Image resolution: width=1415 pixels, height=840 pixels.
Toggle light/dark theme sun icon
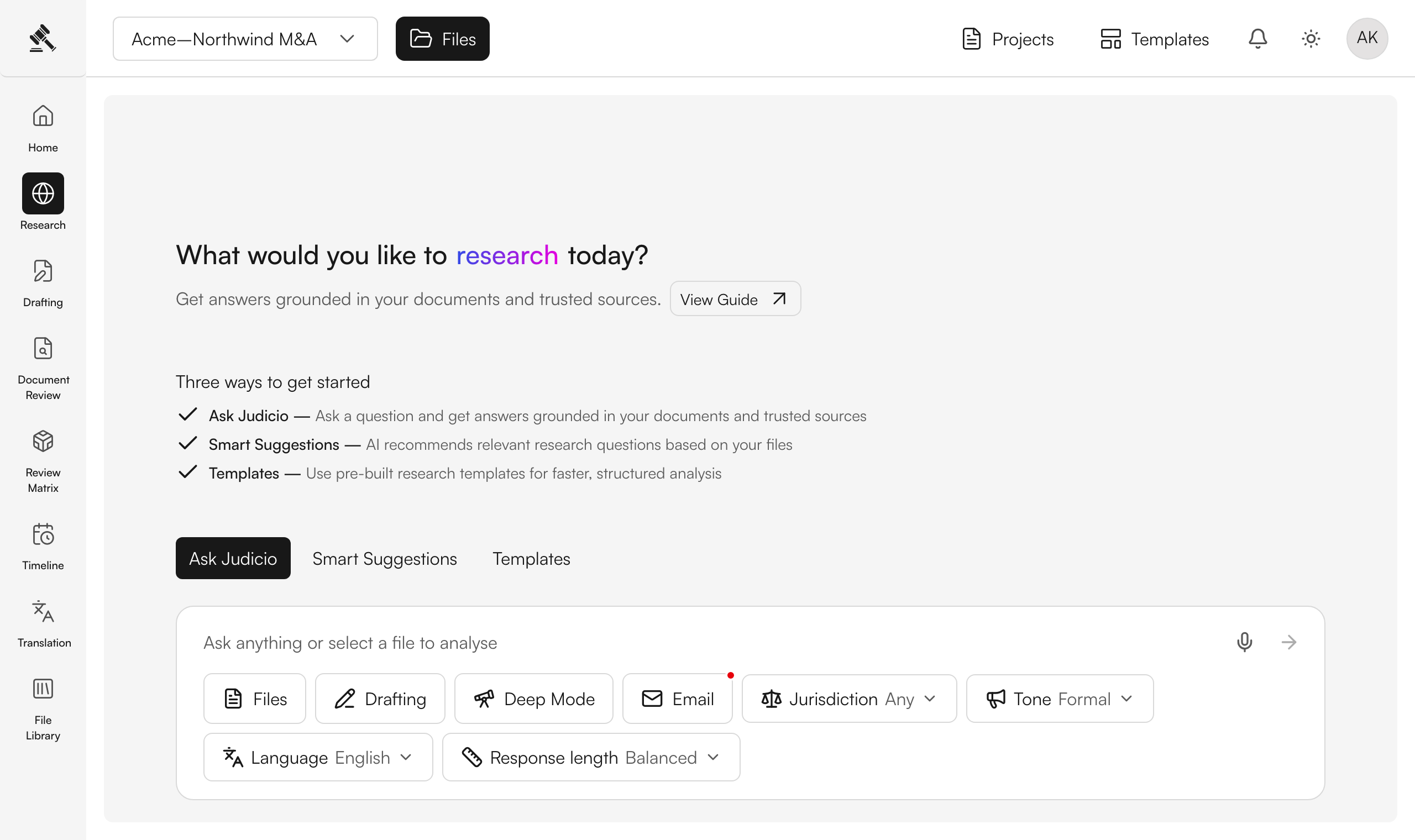[1311, 39]
